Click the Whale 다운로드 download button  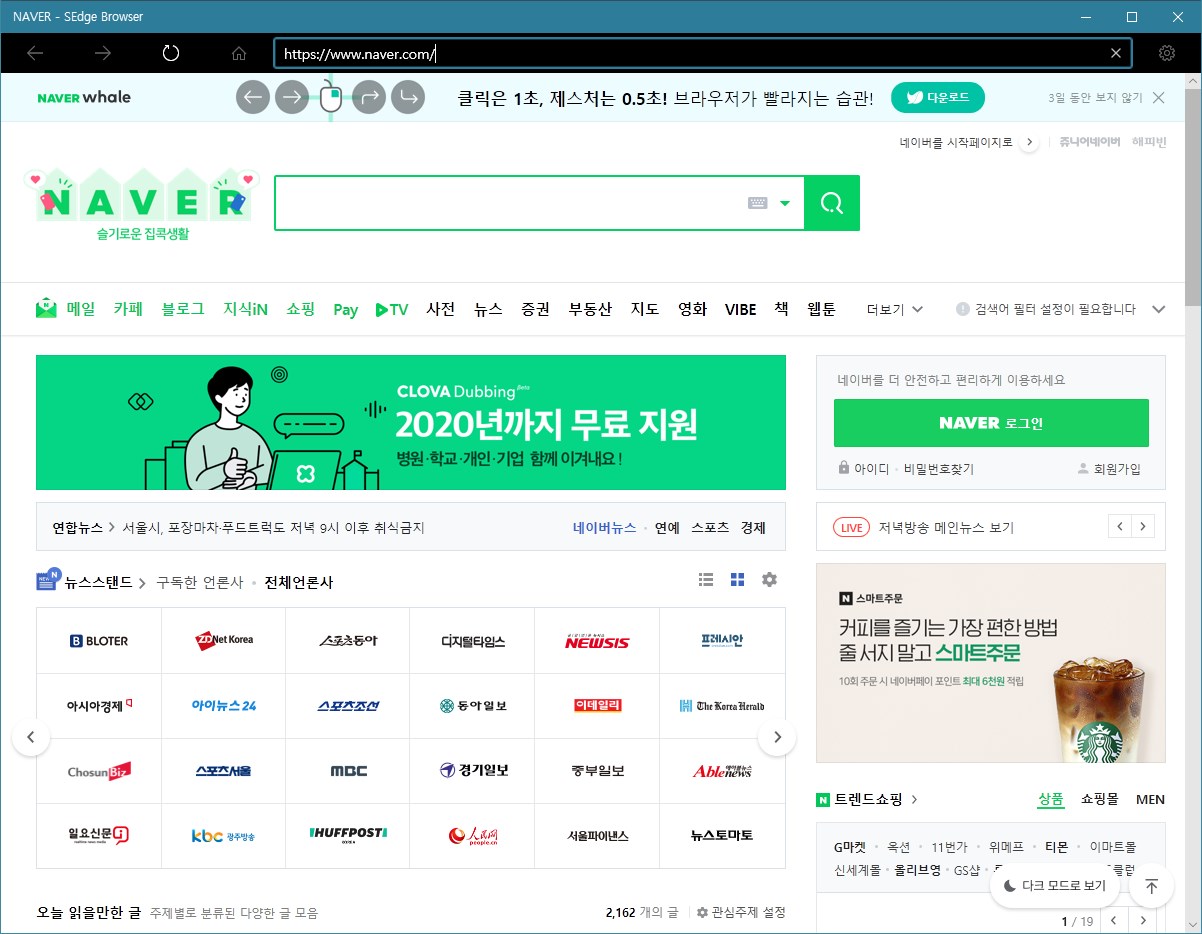938,98
